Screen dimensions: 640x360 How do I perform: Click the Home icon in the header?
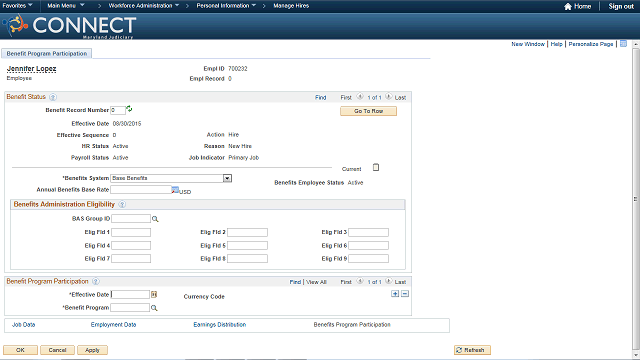(x=568, y=6)
